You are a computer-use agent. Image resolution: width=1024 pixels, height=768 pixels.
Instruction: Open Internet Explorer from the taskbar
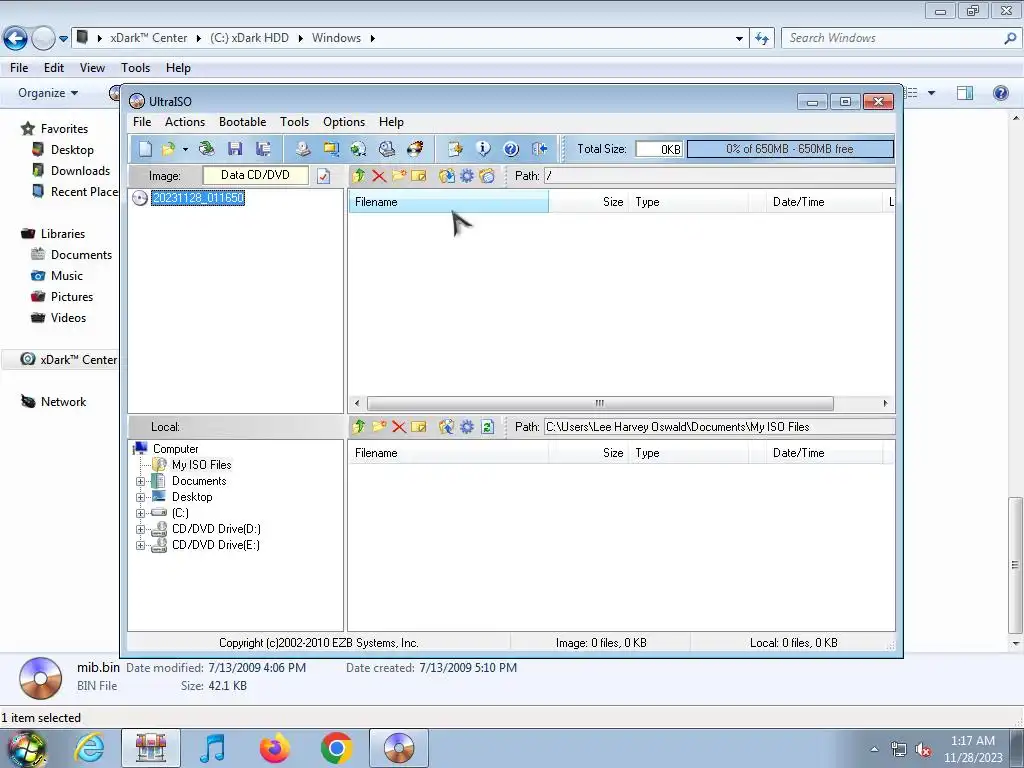point(89,748)
